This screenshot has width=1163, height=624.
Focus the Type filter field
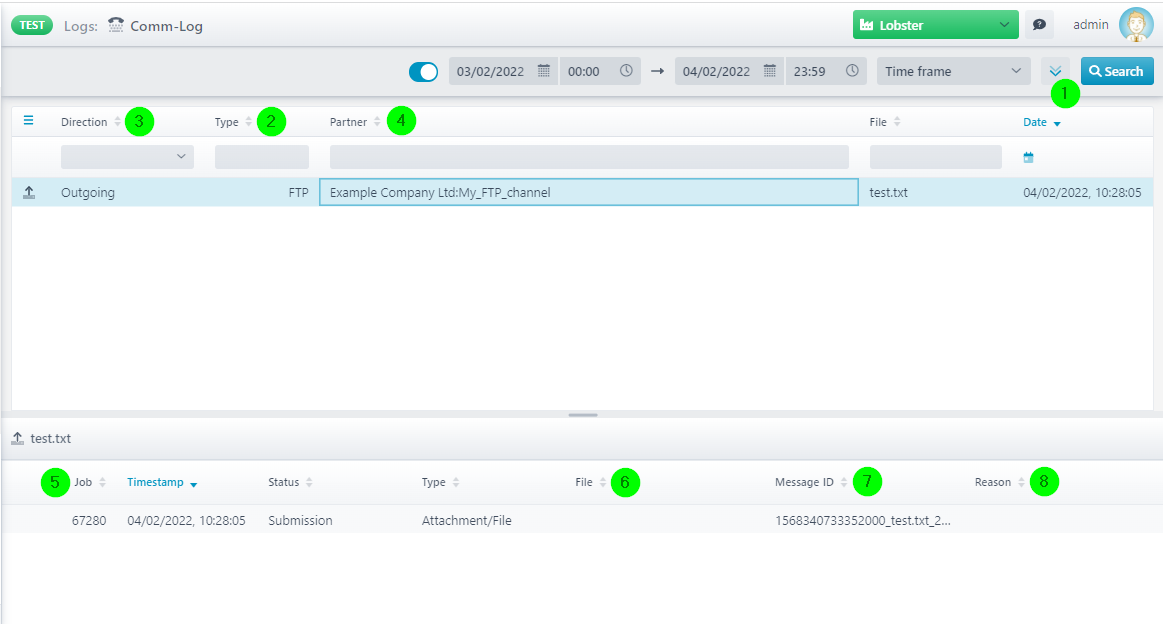tap(262, 157)
